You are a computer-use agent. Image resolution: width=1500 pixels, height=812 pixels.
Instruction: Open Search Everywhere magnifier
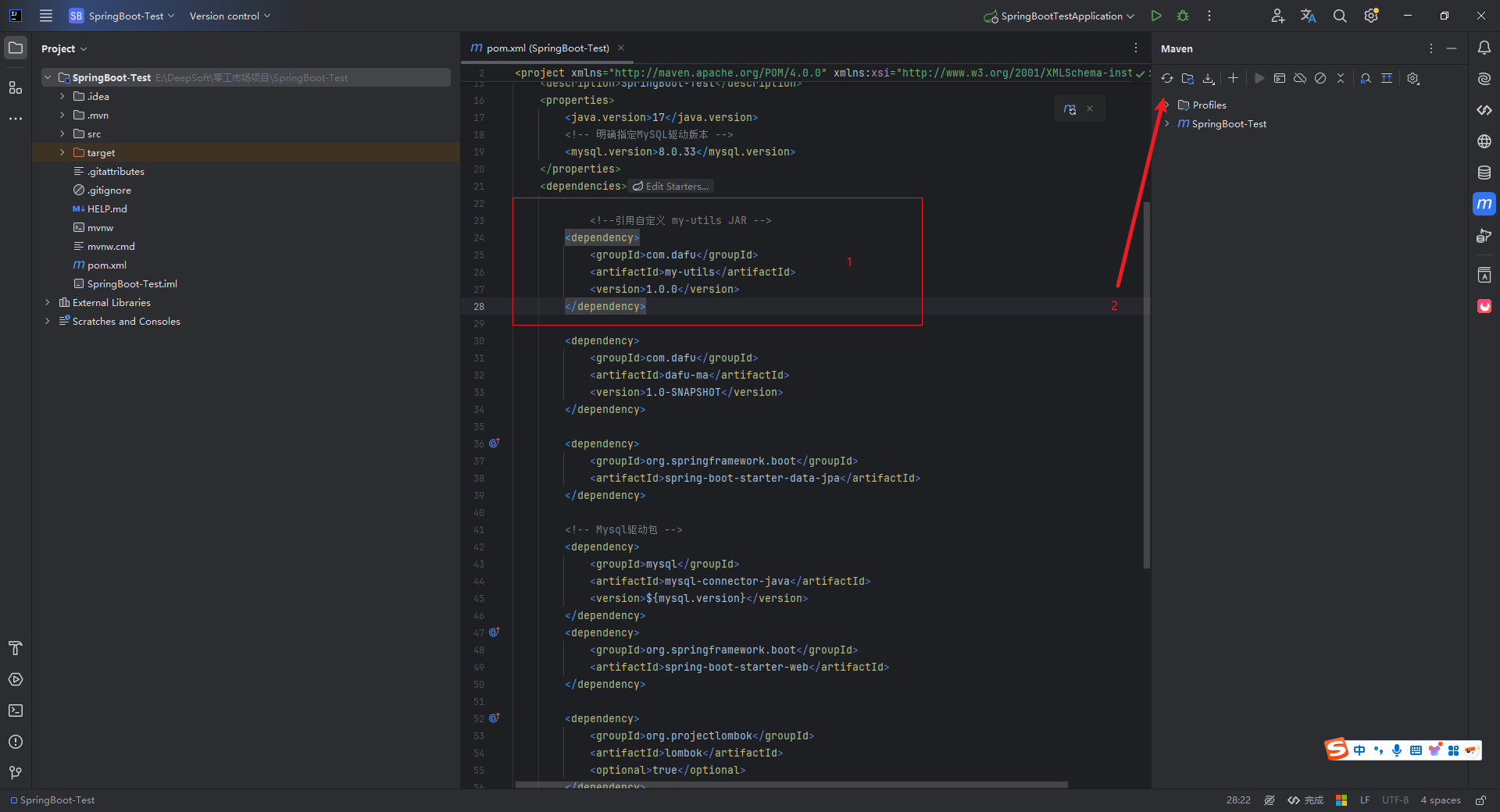click(1340, 16)
